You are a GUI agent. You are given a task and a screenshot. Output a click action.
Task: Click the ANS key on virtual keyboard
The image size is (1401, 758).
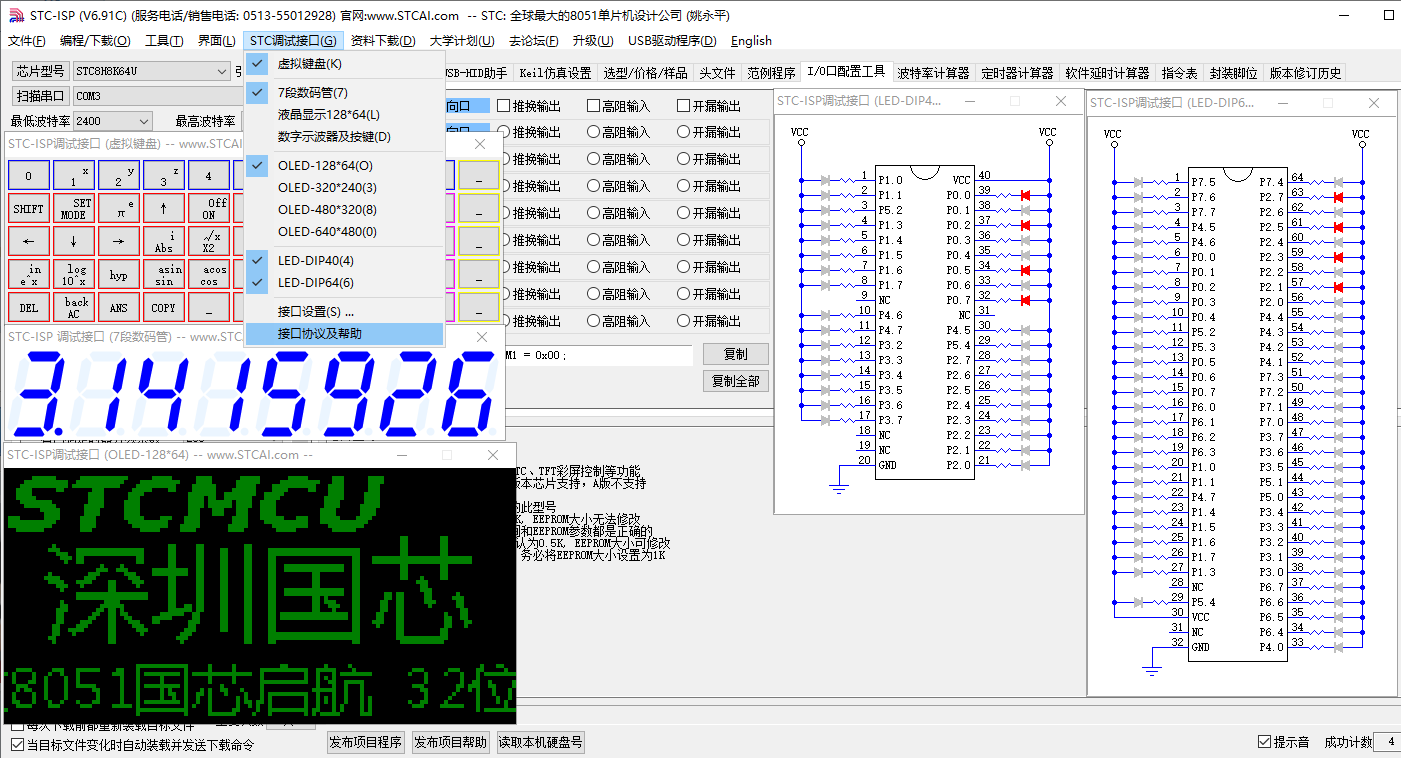tap(118, 307)
